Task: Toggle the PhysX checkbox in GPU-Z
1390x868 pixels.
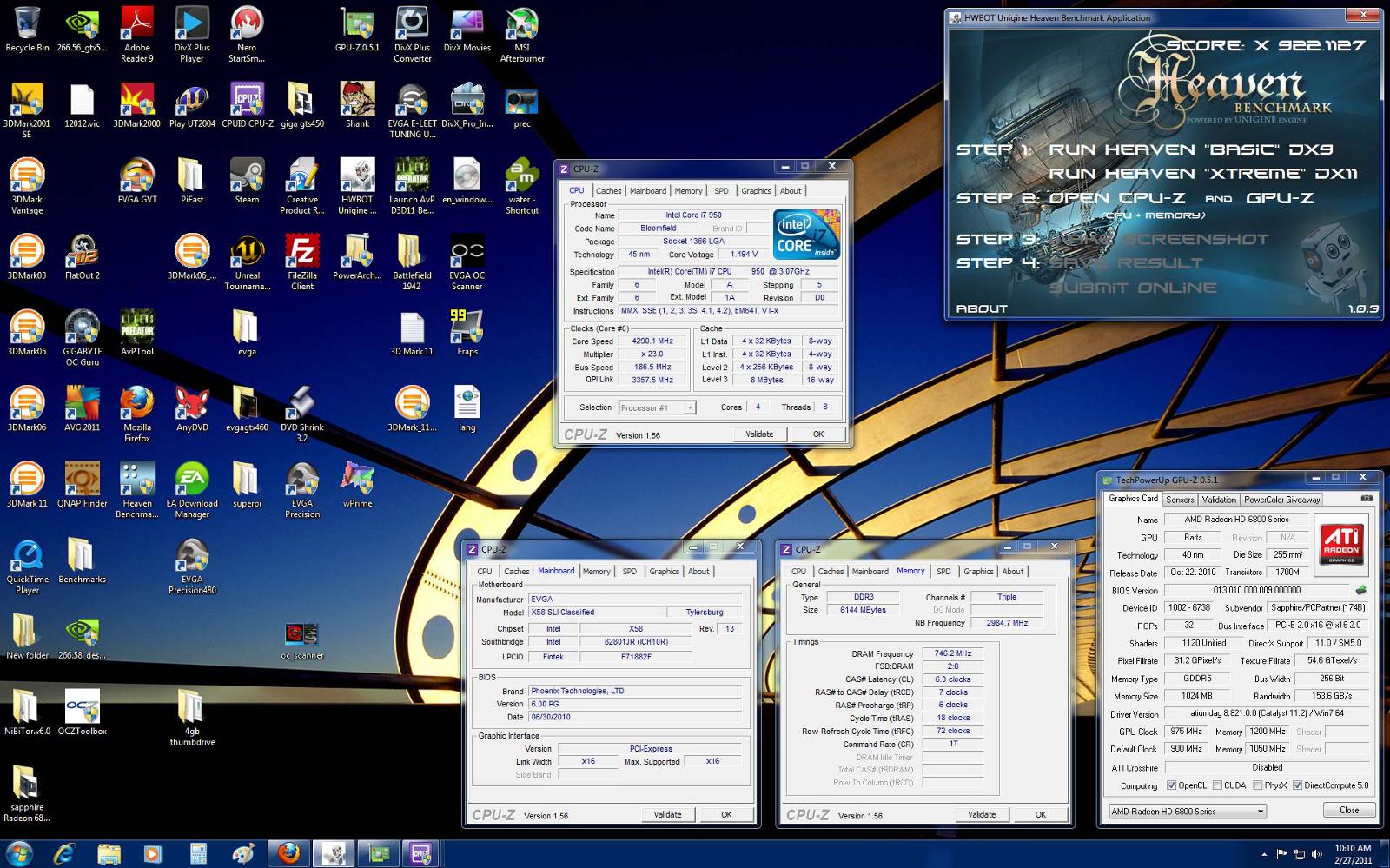Action: (x=1257, y=785)
